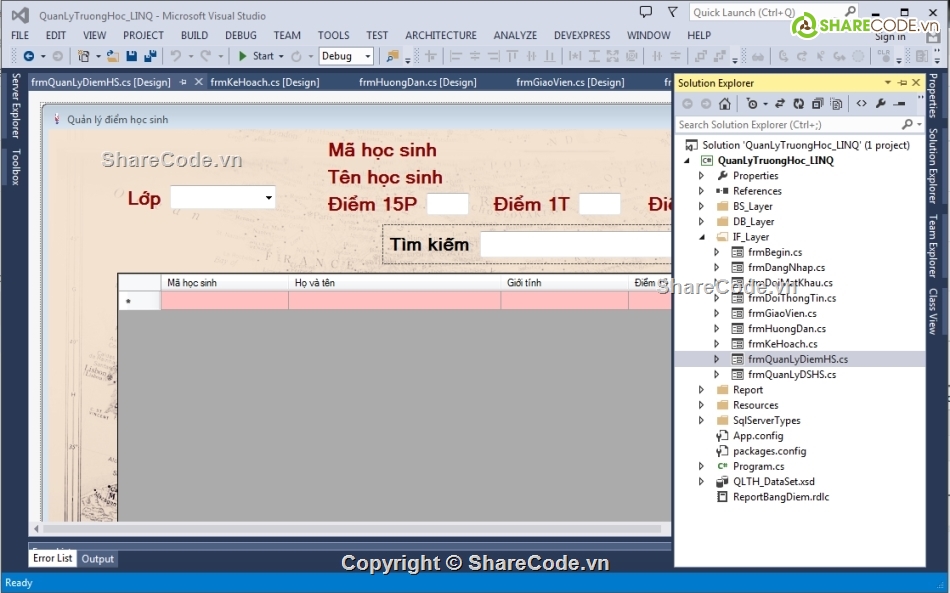Expand the QLTH_DataSet.xsd node
The width and height of the screenshot is (950, 593).
[x=702, y=482]
